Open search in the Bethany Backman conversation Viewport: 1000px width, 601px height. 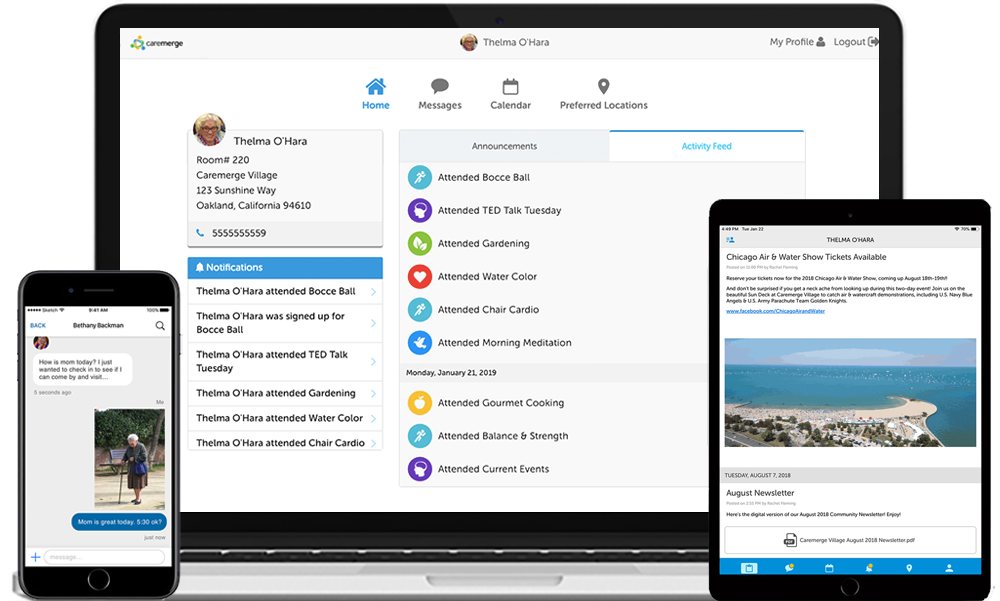(160, 326)
